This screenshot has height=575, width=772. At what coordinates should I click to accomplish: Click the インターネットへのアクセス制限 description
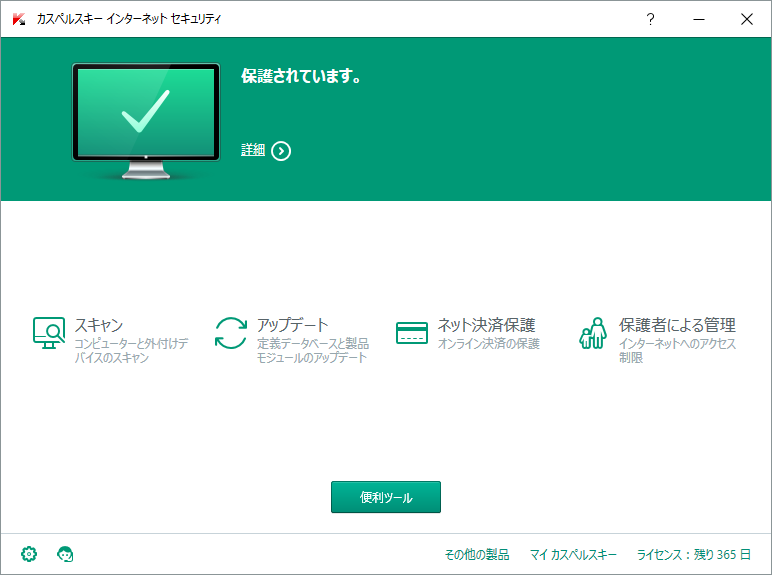click(x=677, y=351)
